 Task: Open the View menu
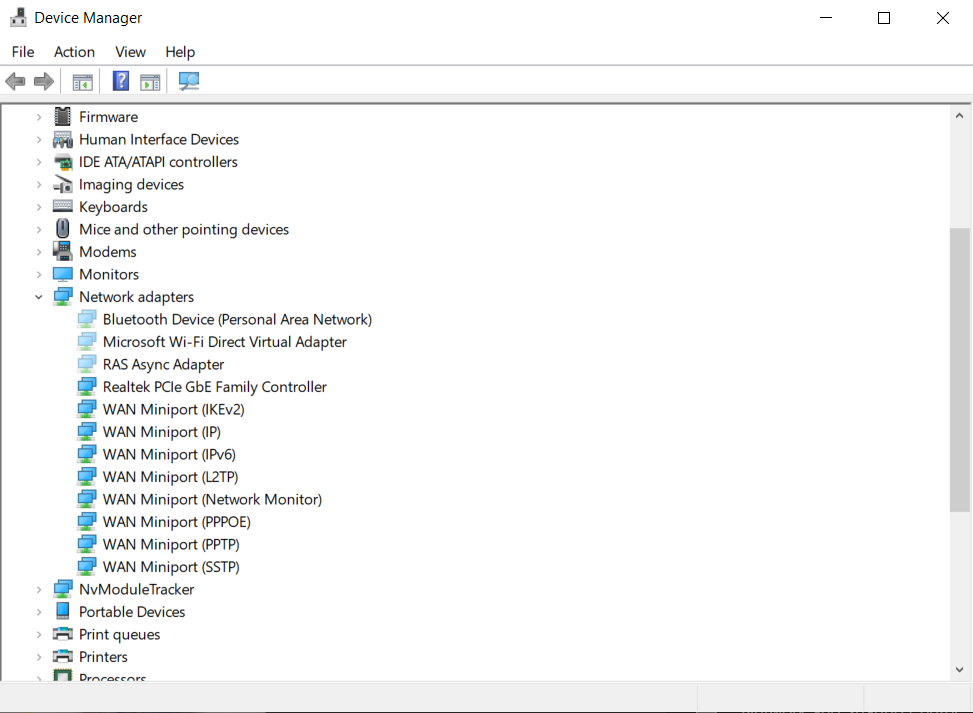130,52
